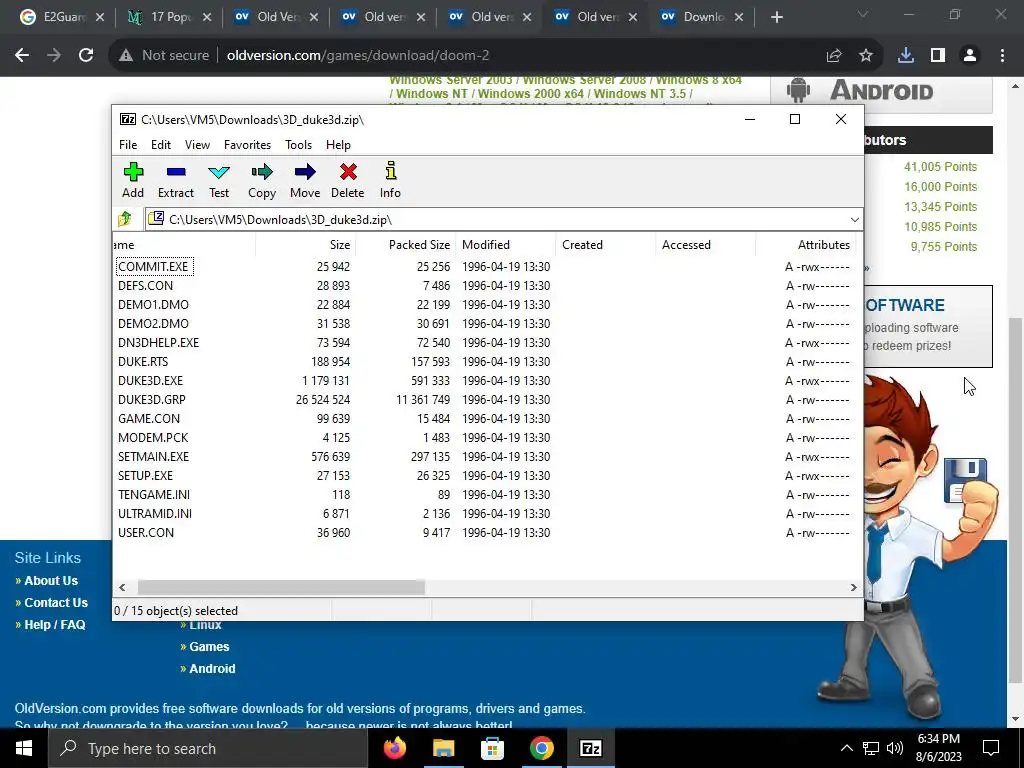Open the File menu in 7-Zip
This screenshot has height=768, width=1024.
pos(128,145)
